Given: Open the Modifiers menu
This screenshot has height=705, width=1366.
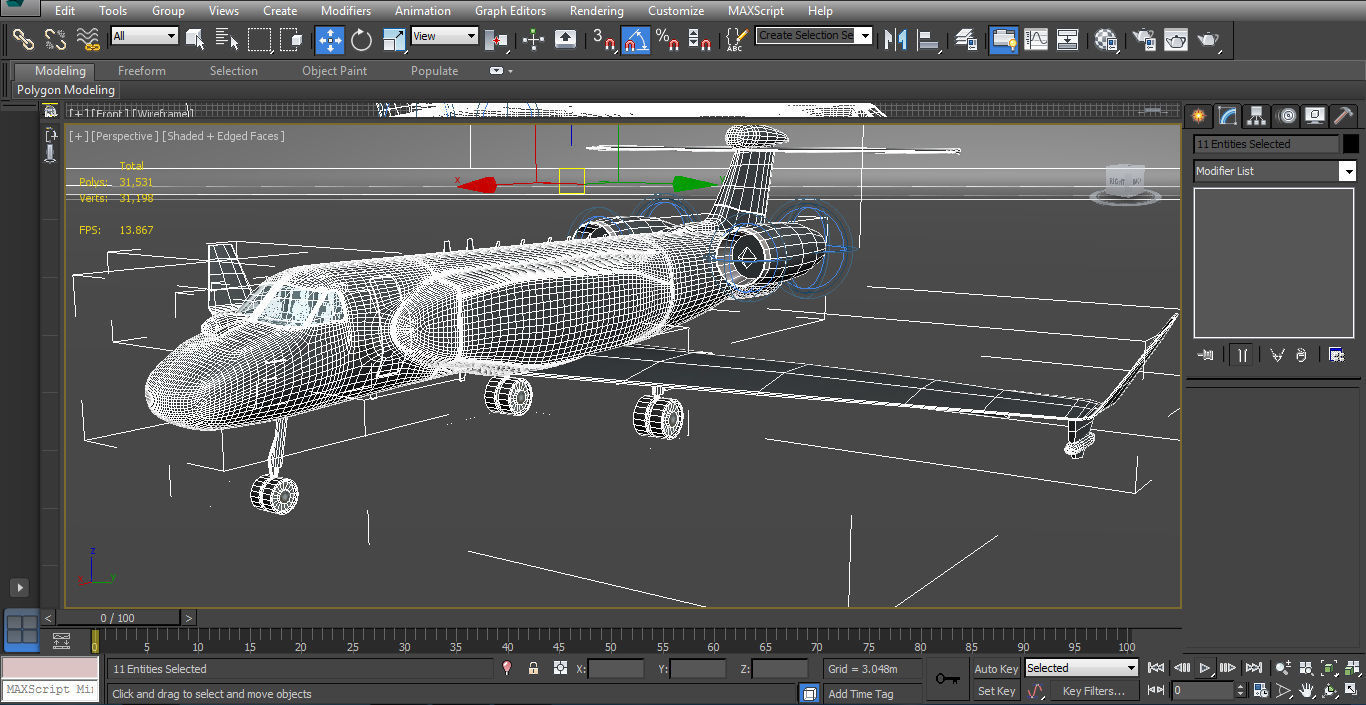Looking at the screenshot, I should click(x=346, y=11).
